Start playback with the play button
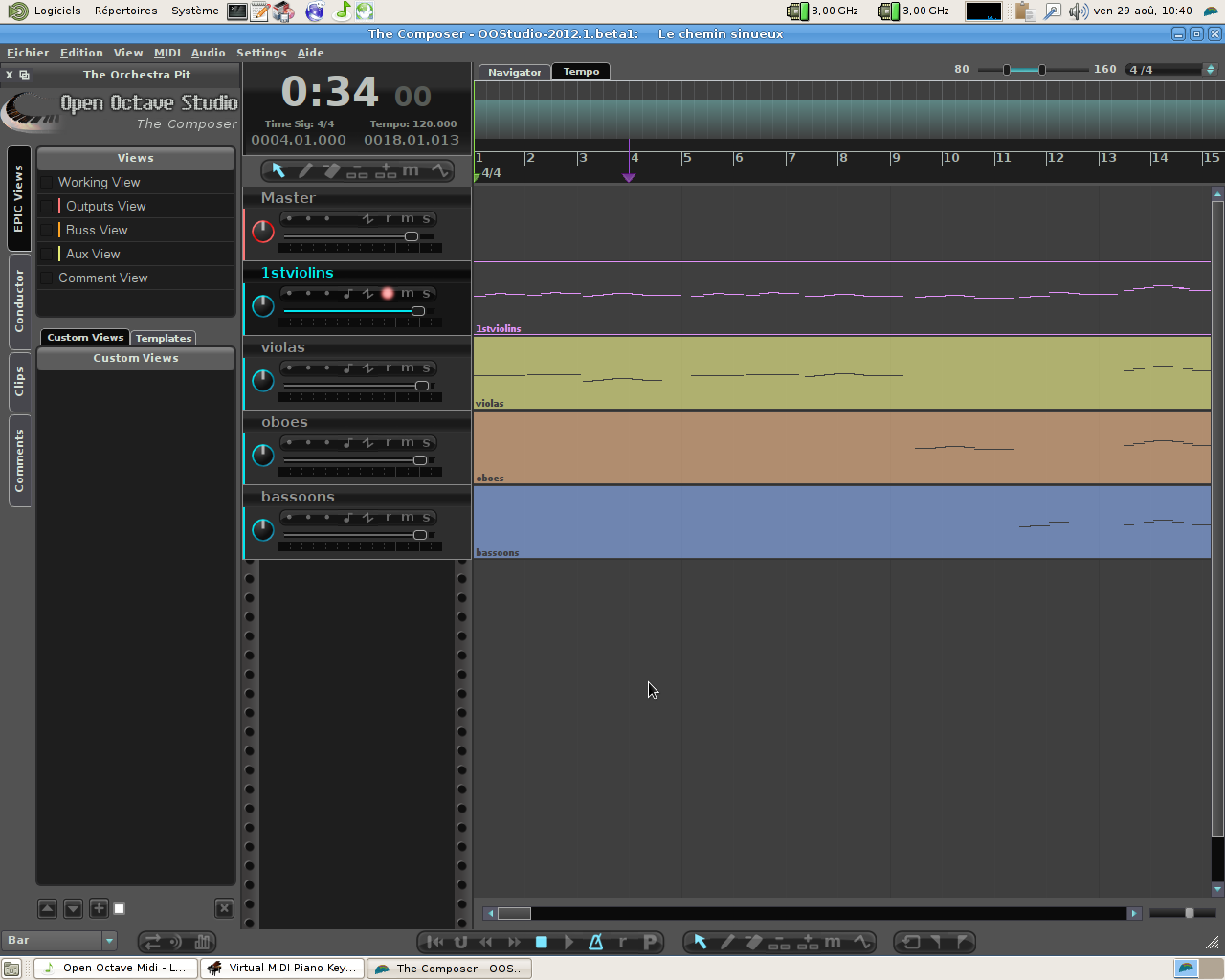1225x980 pixels. [x=568, y=942]
